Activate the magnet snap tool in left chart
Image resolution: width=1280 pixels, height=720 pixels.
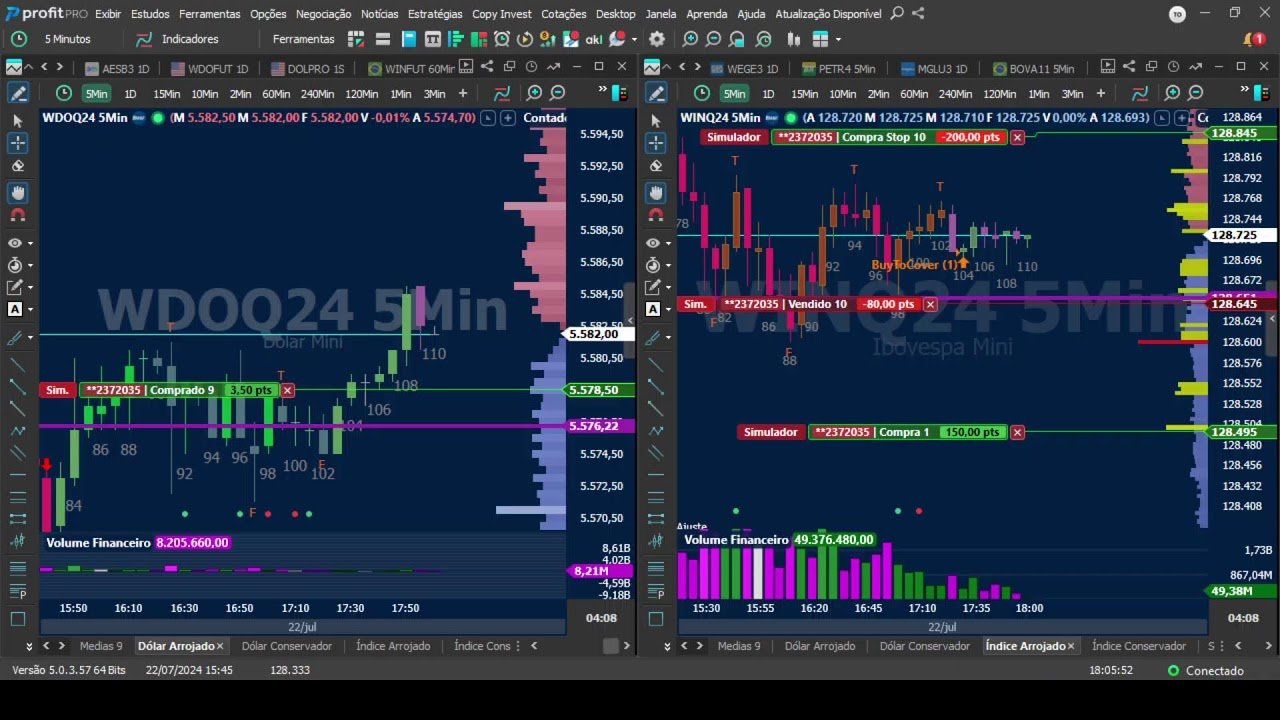pos(17,215)
